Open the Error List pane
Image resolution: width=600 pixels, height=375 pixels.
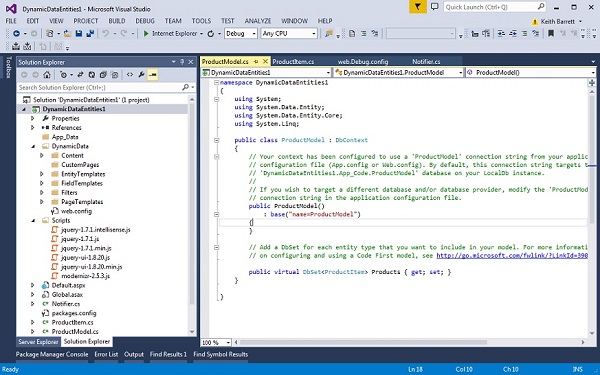click(106, 355)
